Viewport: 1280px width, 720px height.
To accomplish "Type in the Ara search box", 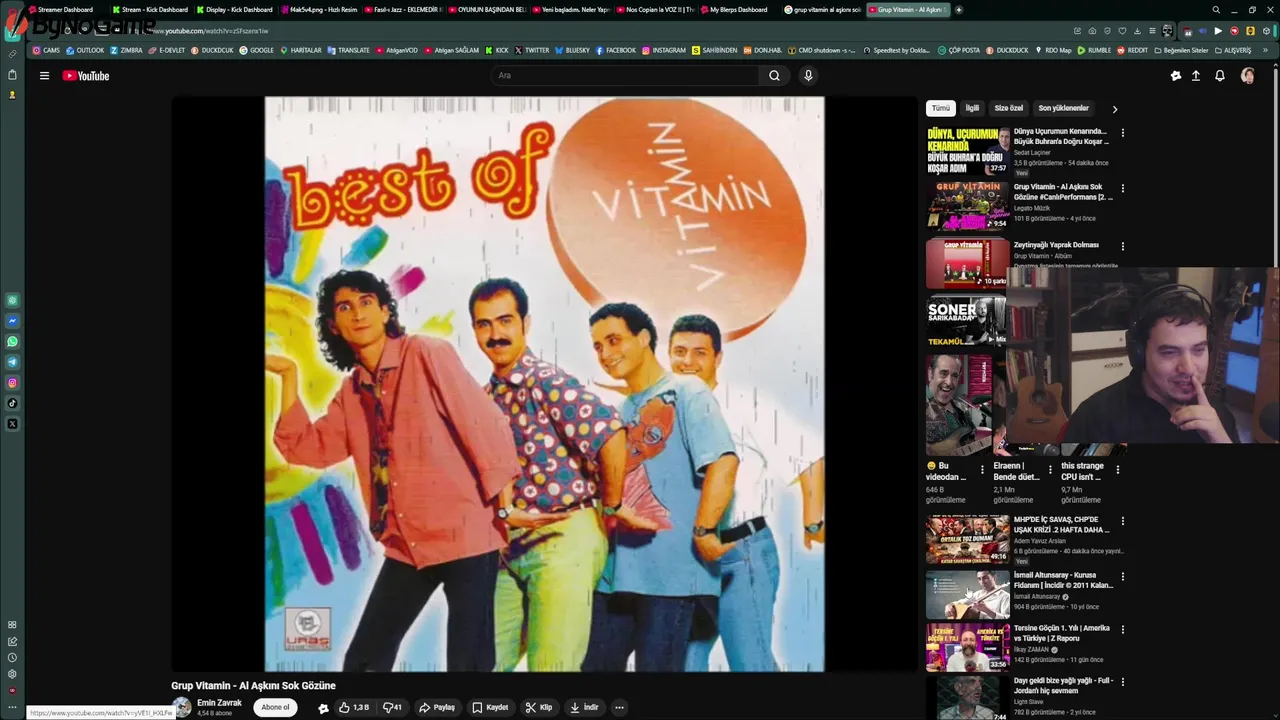I will click(x=625, y=76).
